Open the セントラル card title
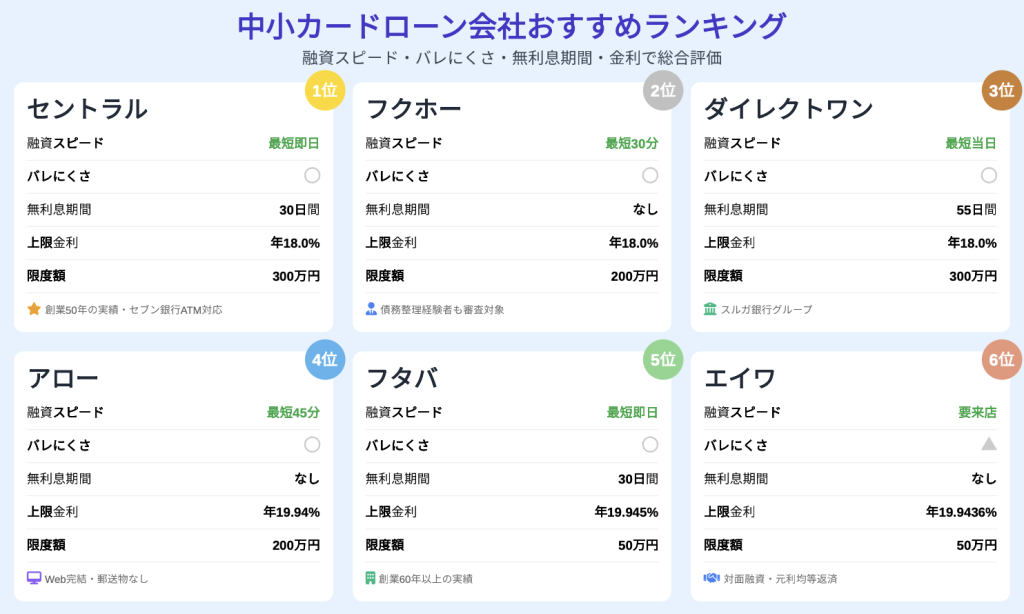Viewport: 1024px width, 614px height. point(88,108)
